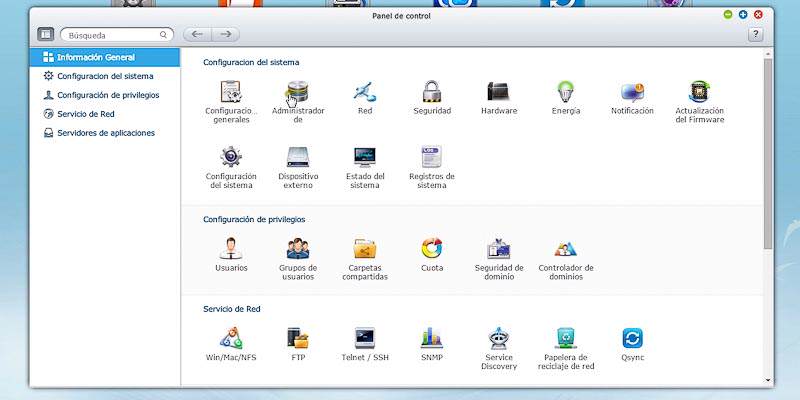Screen dimensions: 800x400
Task: Open Service Discovery icon
Action: coord(498,338)
